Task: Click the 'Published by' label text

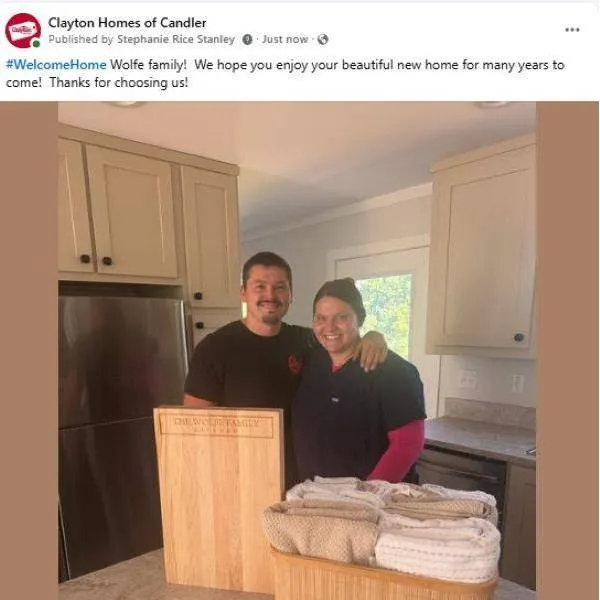Action: 80,39
